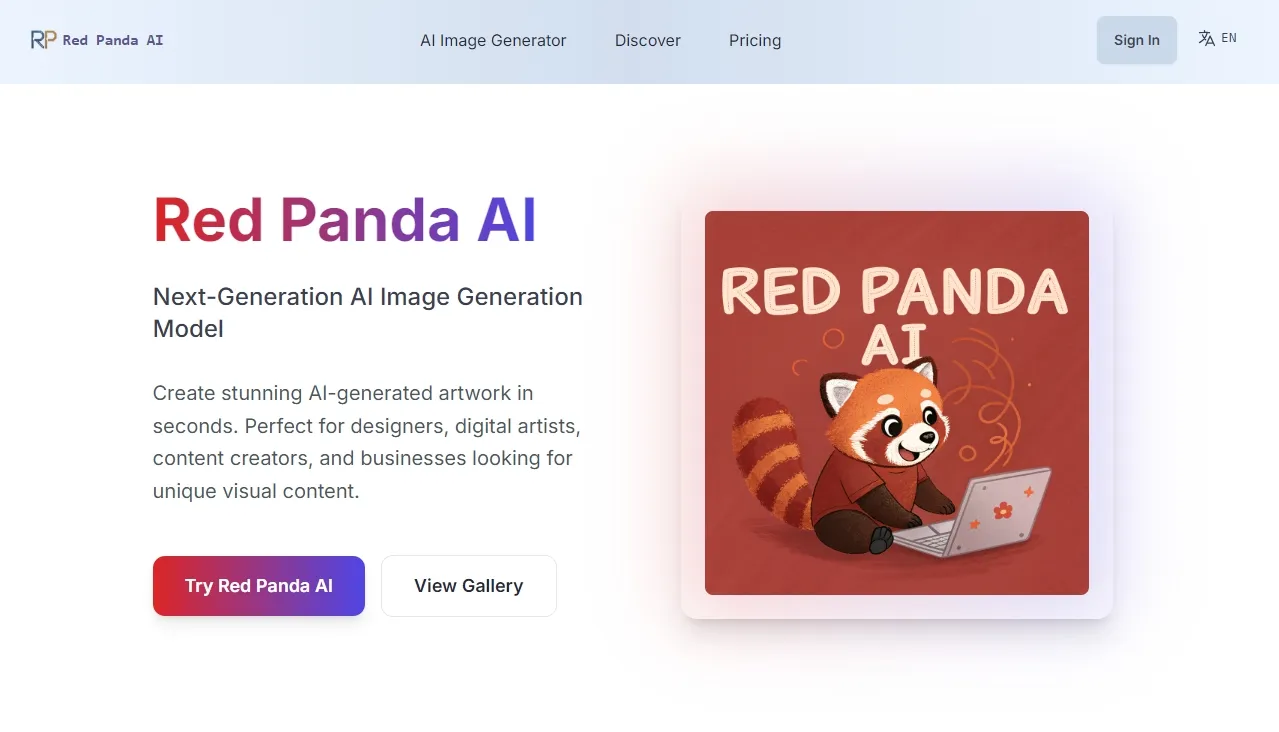The image size is (1279, 732).
Task: Click the flower sticker on the laptop
Action: (x=1002, y=510)
